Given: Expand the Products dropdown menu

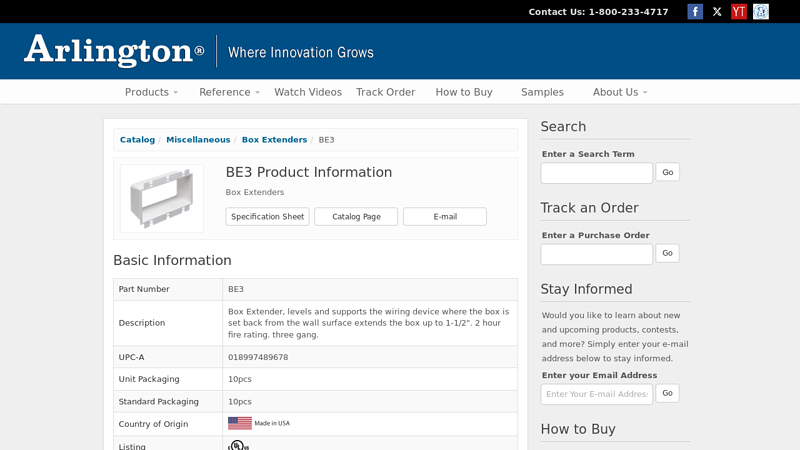Looking at the screenshot, I should click(x=151, y=92).
